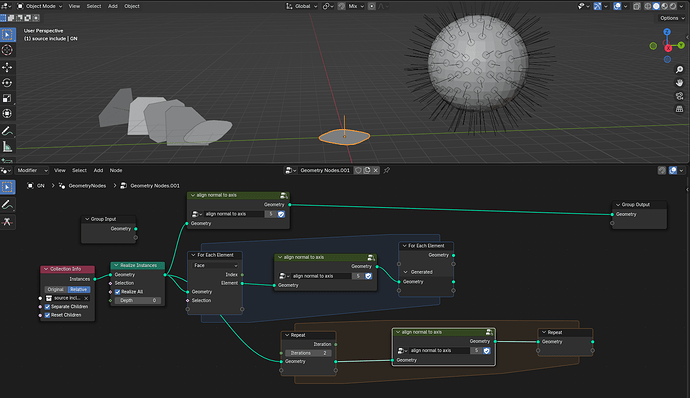This screenshot has width=690, height=398.
Task: Switch to Material Preview shading
Action: point(664,6)
